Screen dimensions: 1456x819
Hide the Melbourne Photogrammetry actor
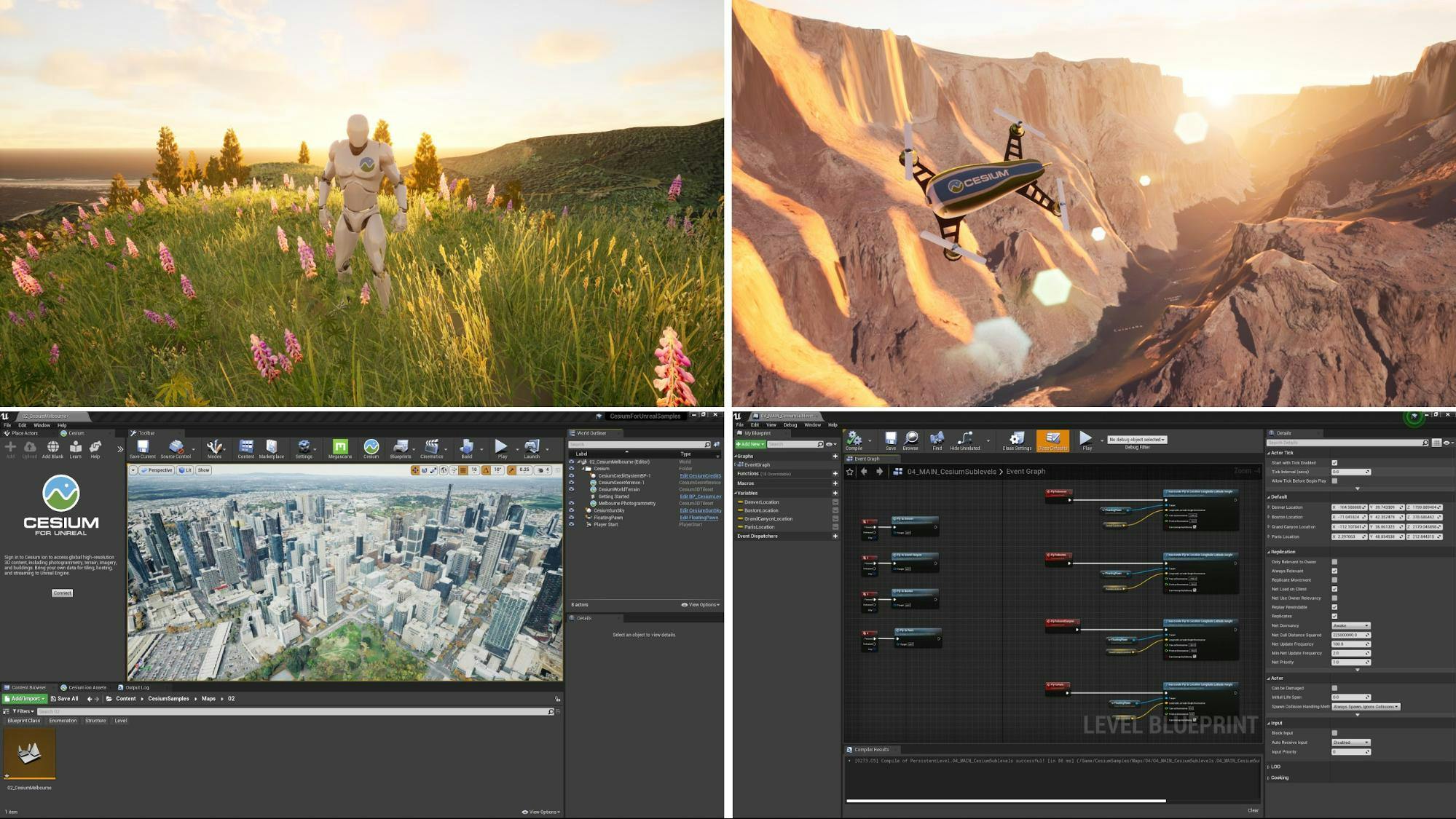click(x=572, y=503)
